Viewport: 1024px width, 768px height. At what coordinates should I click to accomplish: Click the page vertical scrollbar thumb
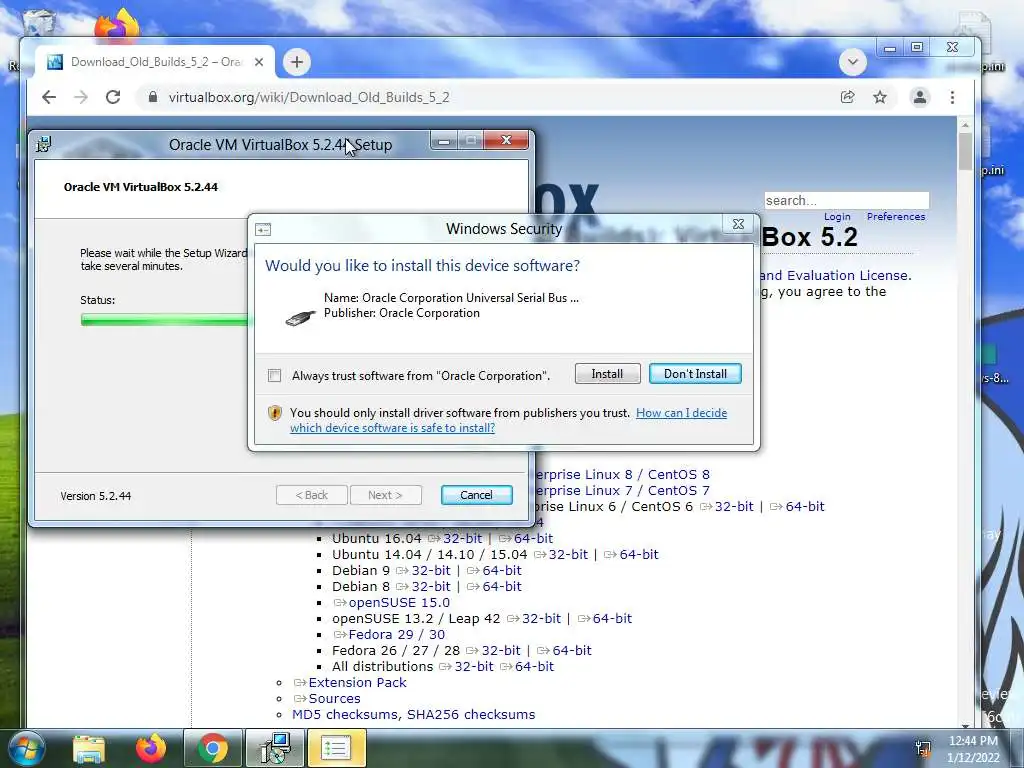pyautogui.click(x=965, y=150)
